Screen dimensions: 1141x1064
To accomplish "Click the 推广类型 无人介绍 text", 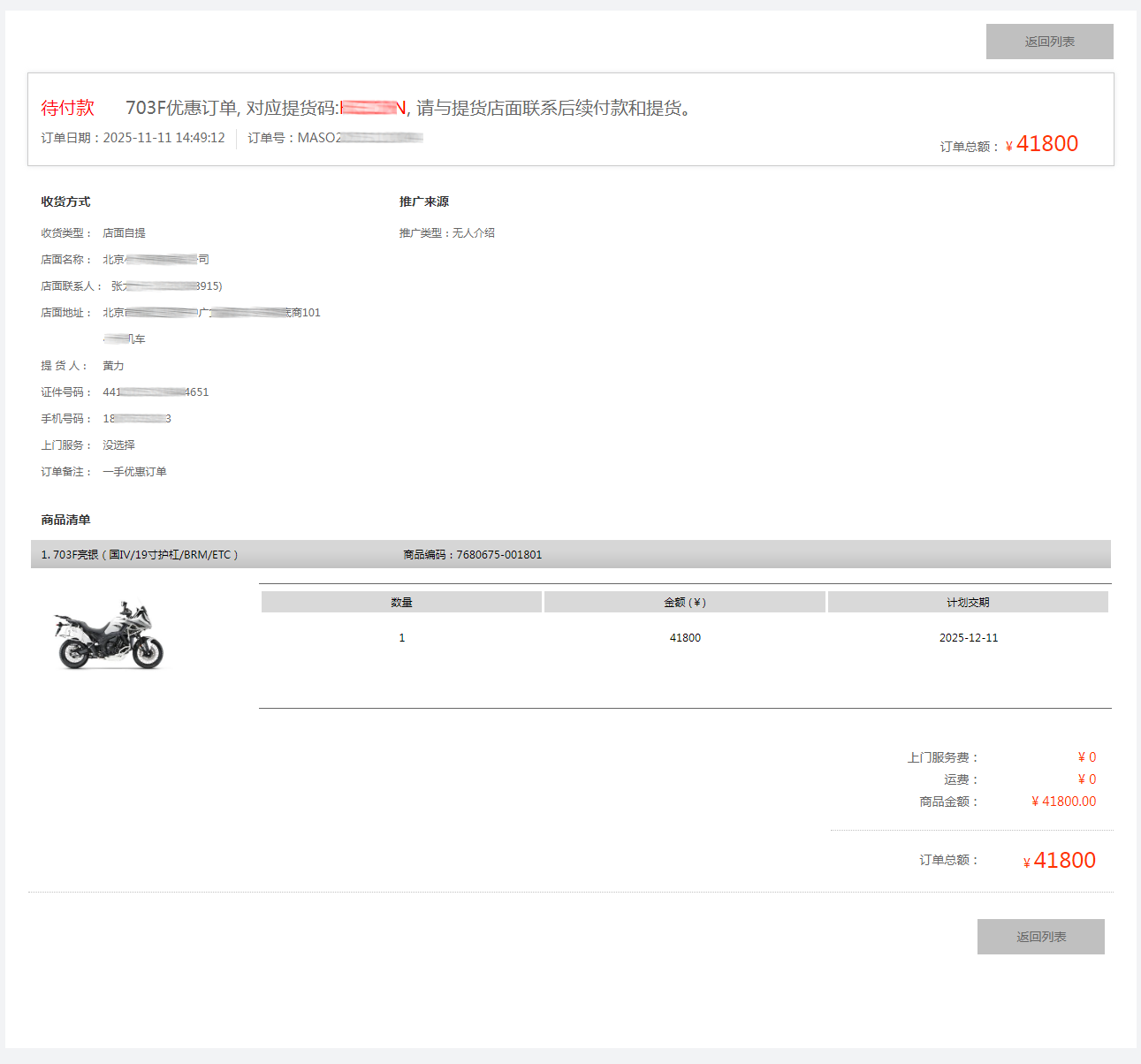I will (x=447, y=233).
